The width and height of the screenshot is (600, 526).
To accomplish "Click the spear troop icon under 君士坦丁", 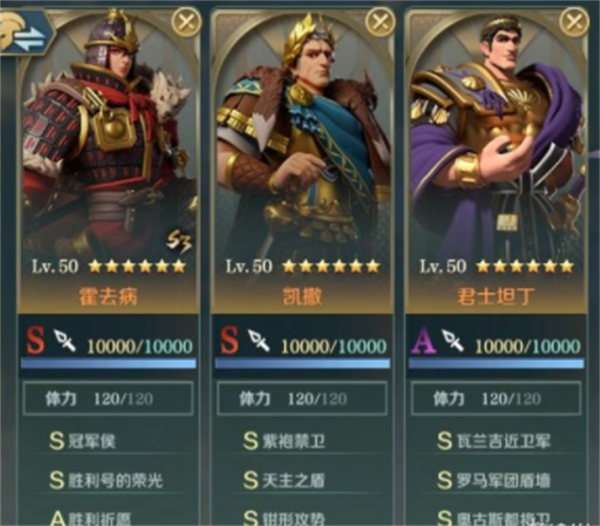I will (453, 340).
